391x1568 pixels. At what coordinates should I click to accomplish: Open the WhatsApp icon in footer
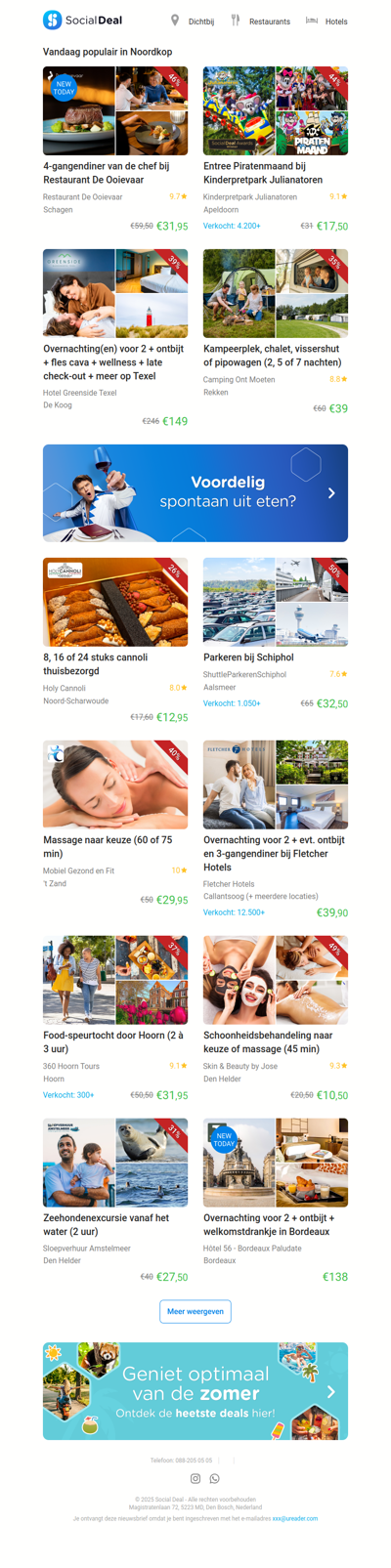click(x=215, y=1478)
